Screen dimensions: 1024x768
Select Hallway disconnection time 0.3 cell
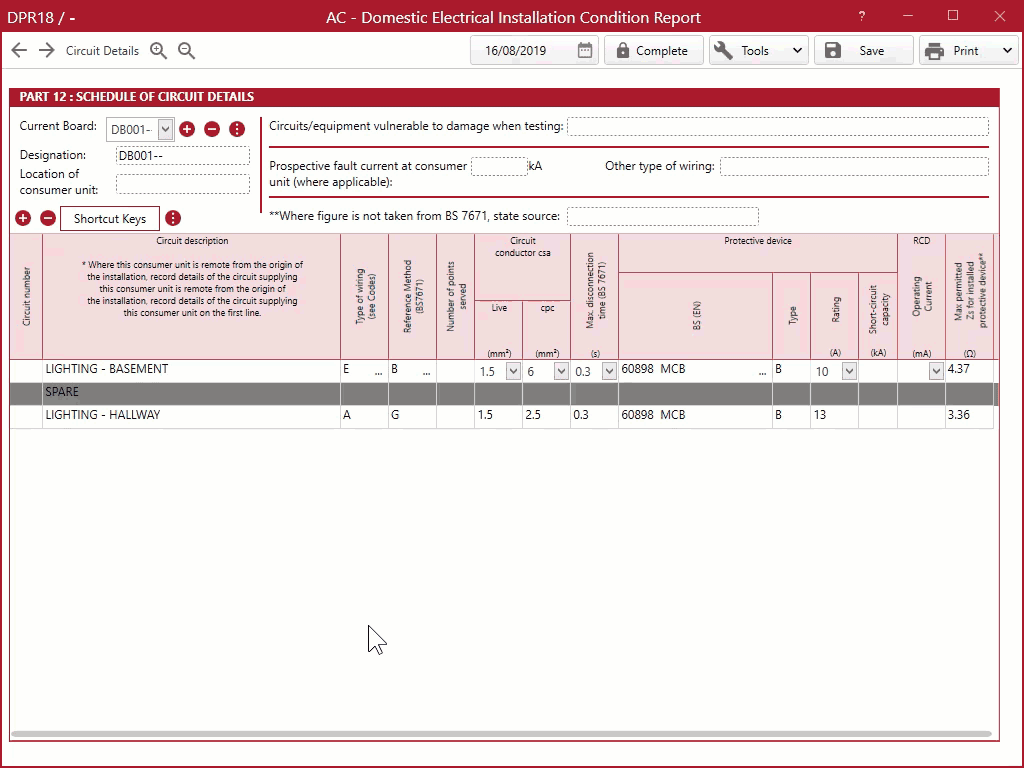tap(594, 416)
